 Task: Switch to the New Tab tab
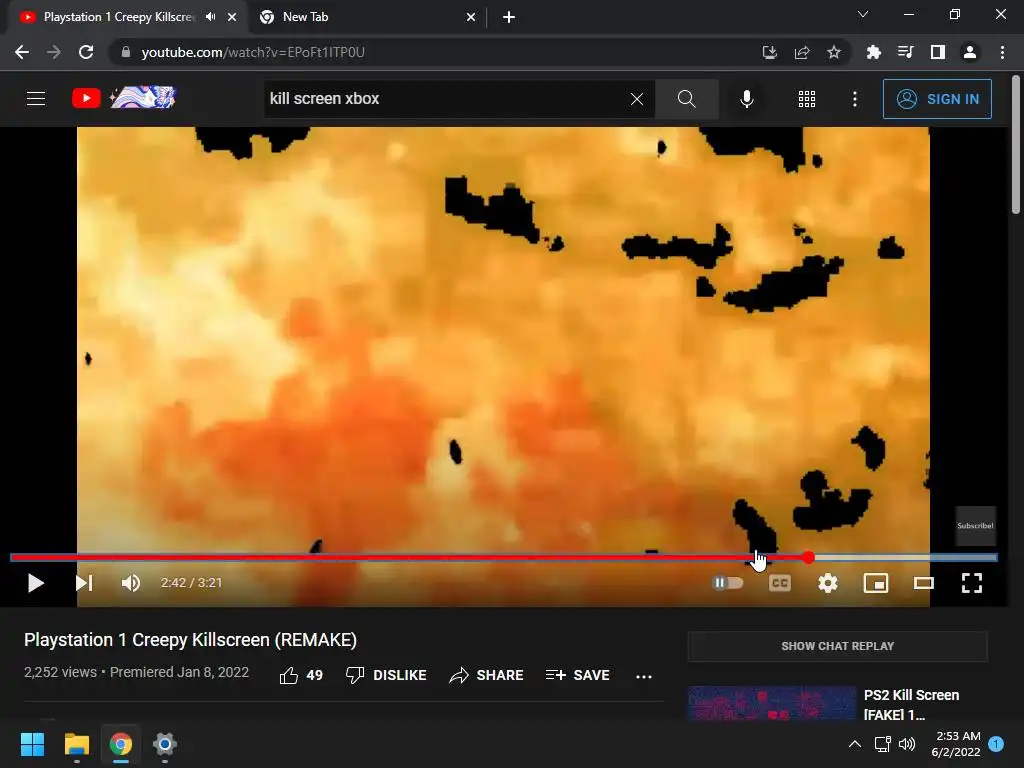click(x=366, y=17)
